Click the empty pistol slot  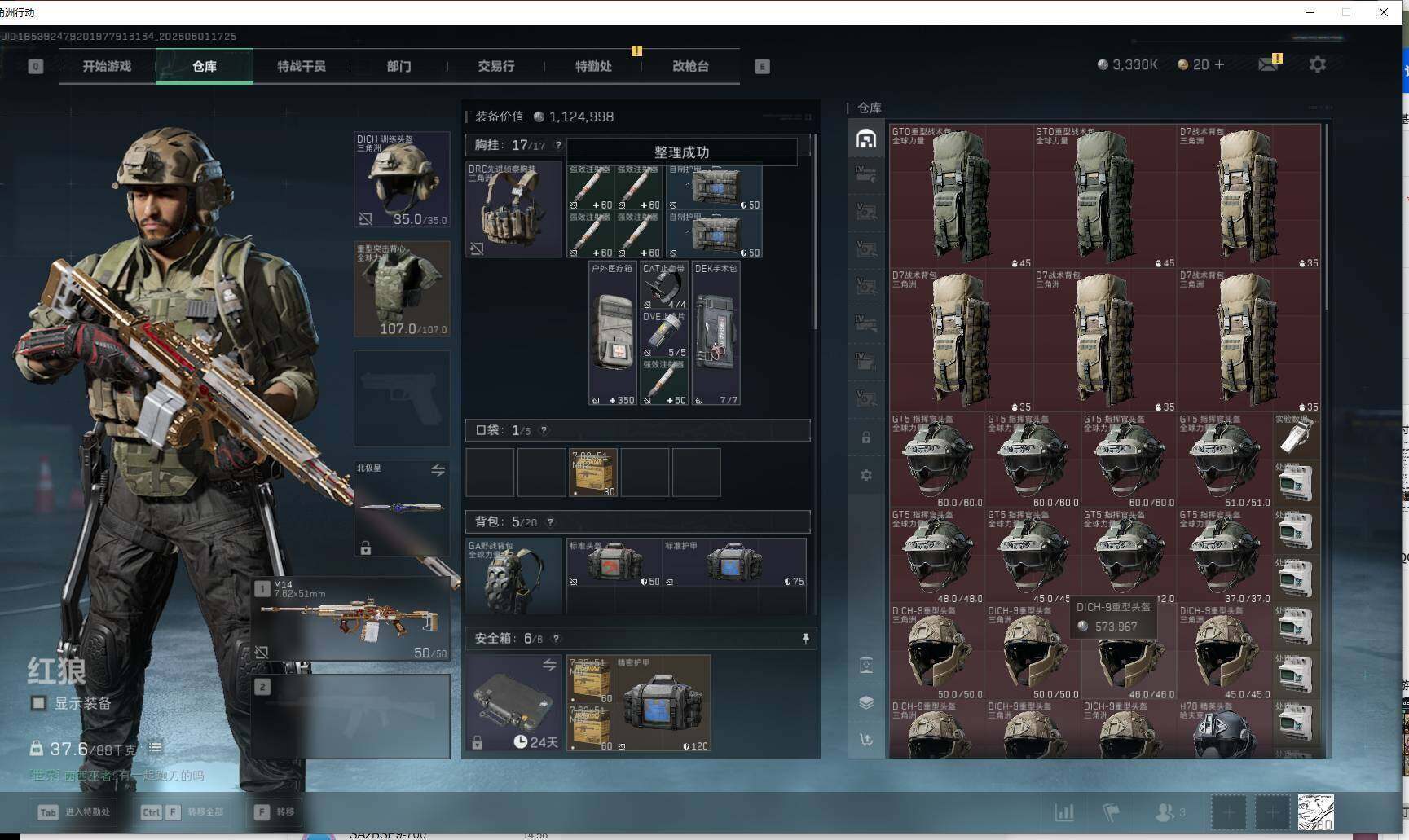(x=402, y=398)
